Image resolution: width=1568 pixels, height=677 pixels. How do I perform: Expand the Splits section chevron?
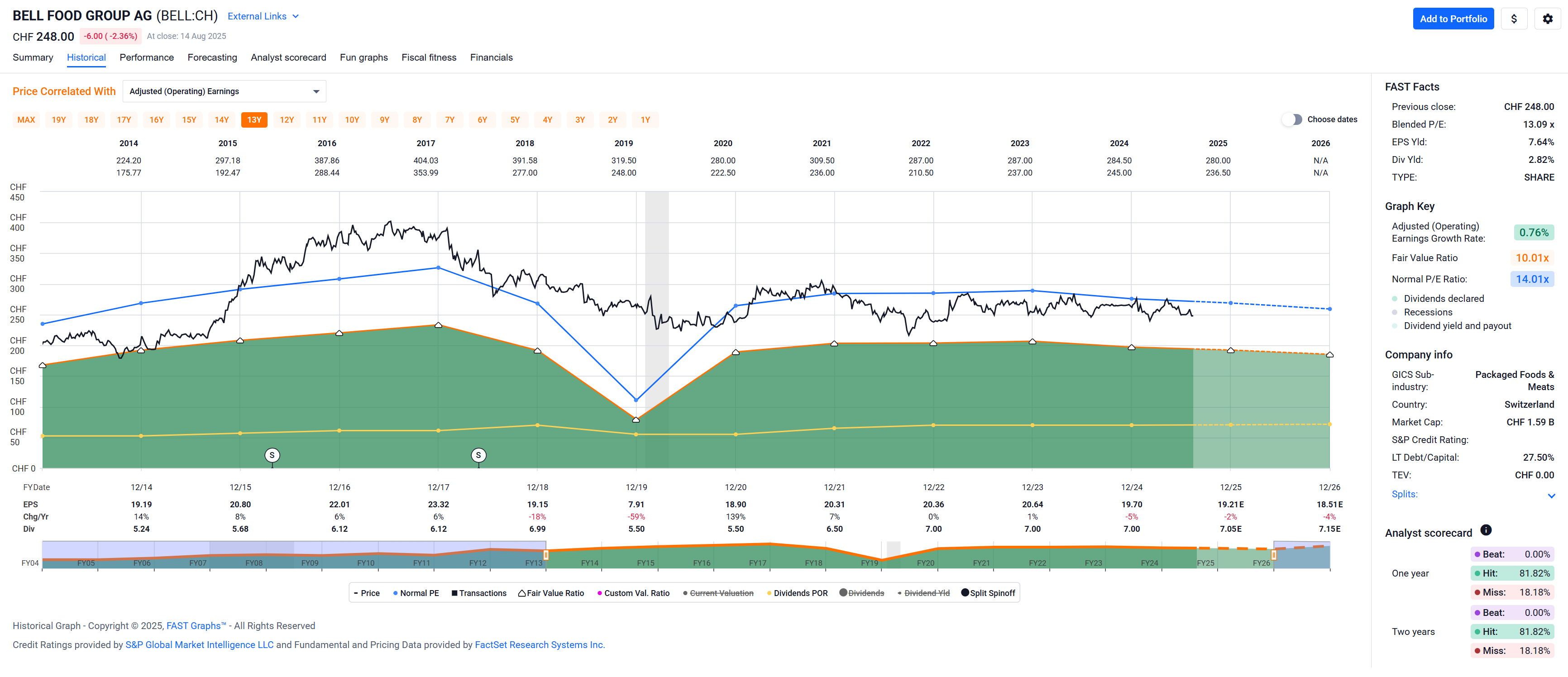1551,496
